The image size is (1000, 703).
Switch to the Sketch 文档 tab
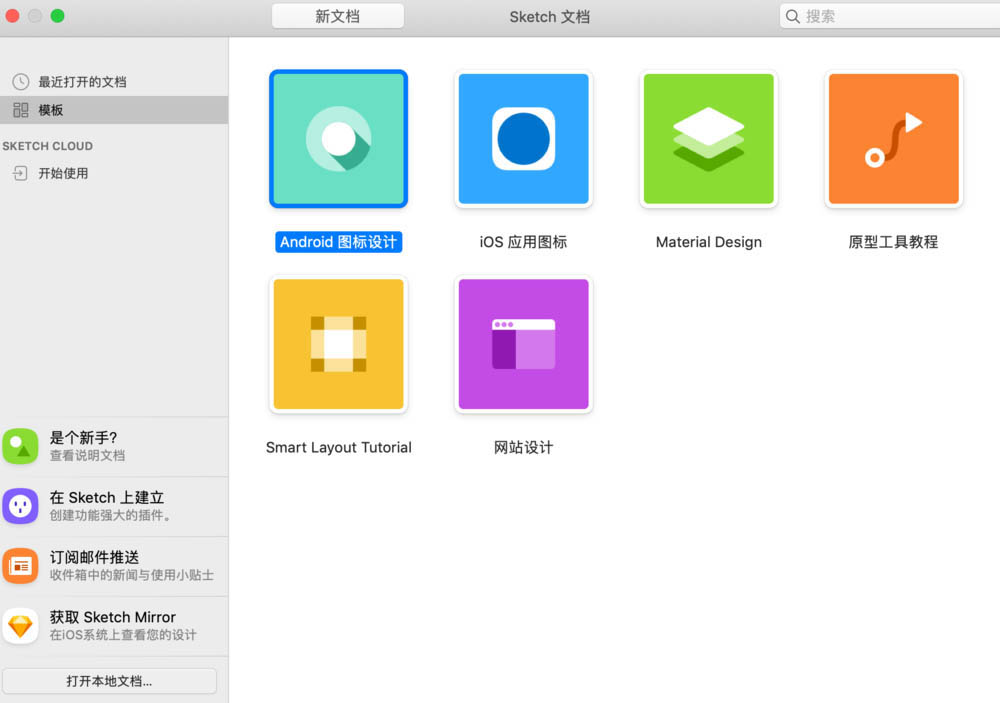549,17
